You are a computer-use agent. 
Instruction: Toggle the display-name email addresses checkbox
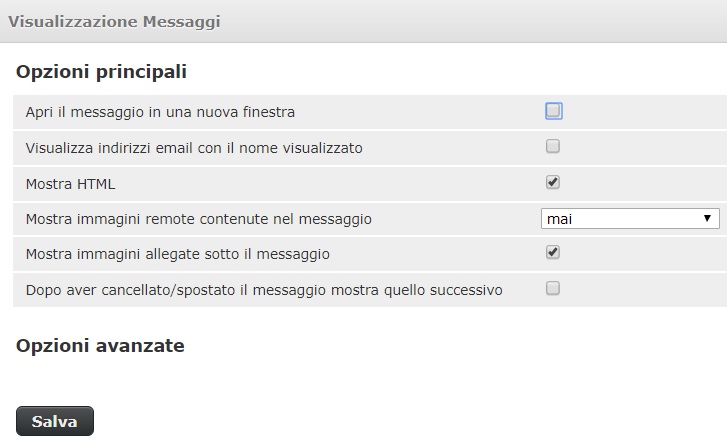pos(553,147)
